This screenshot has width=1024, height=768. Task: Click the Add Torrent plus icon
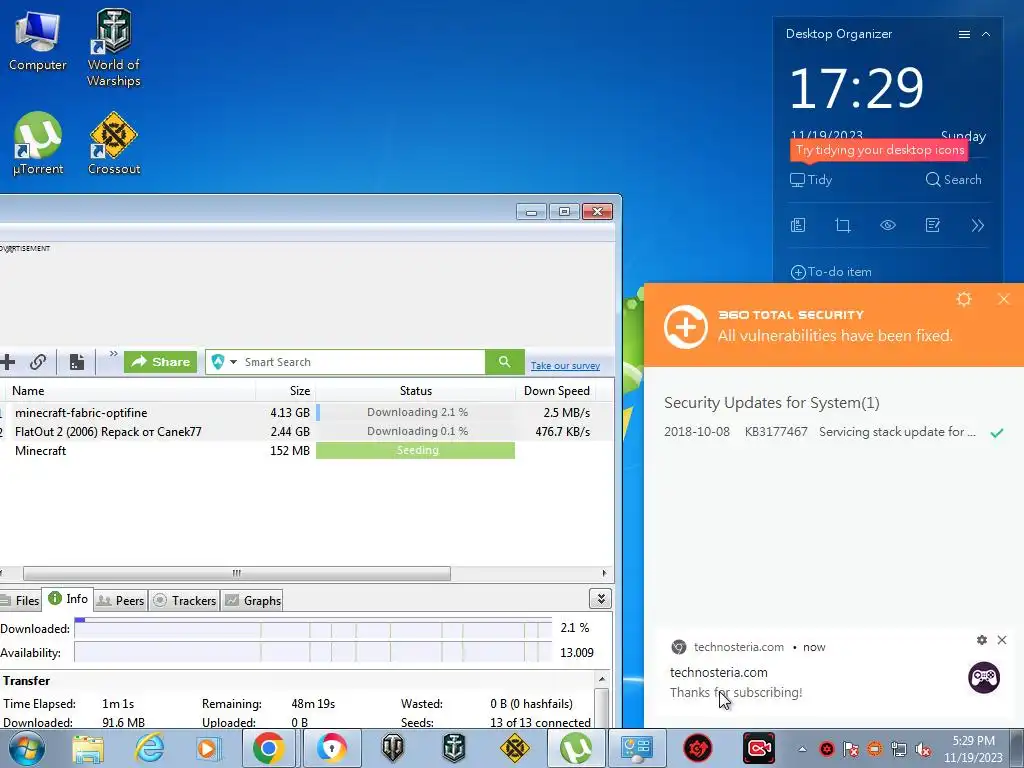click(8, 362)
